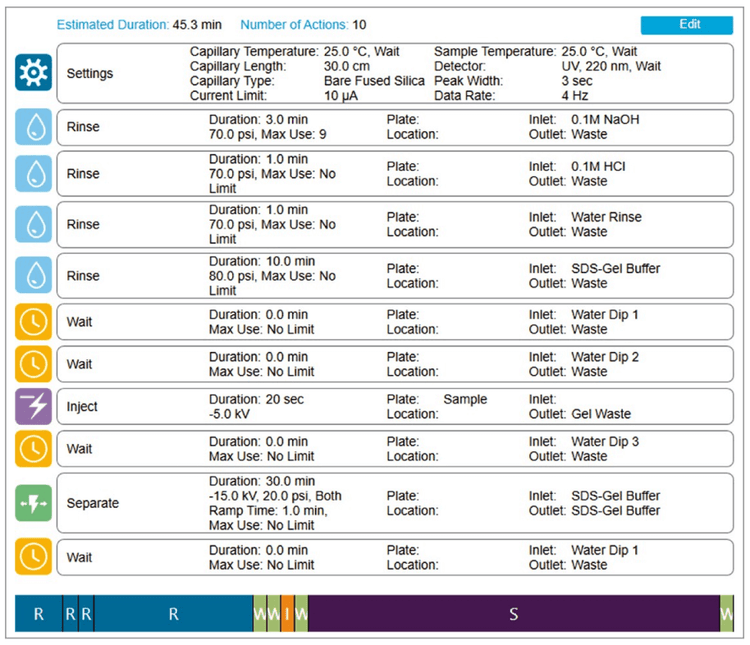Image resolution: width=750 pixels, height=645 pixels.
Task: Click the Bare Fused Silica capillary type
Action: click(374, 81)
